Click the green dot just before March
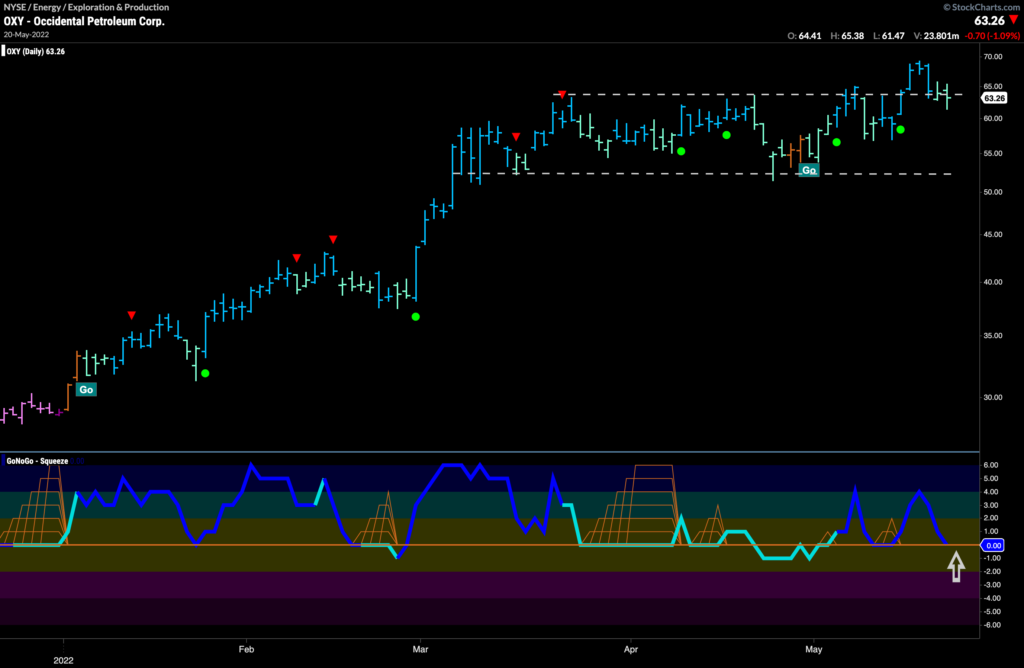This screenshot has height=668, width=1024. tap(415, 317)
